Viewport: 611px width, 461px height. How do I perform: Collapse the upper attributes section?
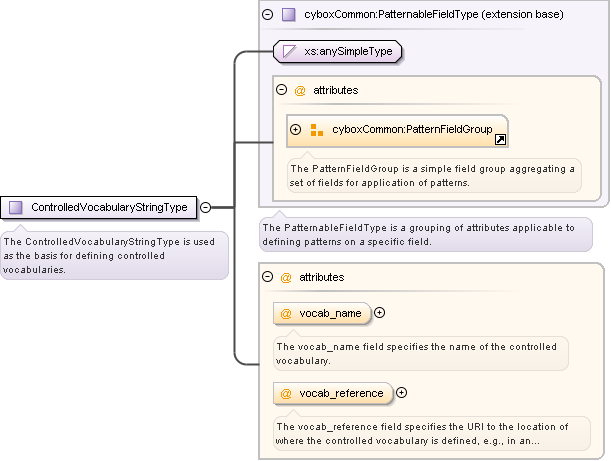click(x=281, y=90)
